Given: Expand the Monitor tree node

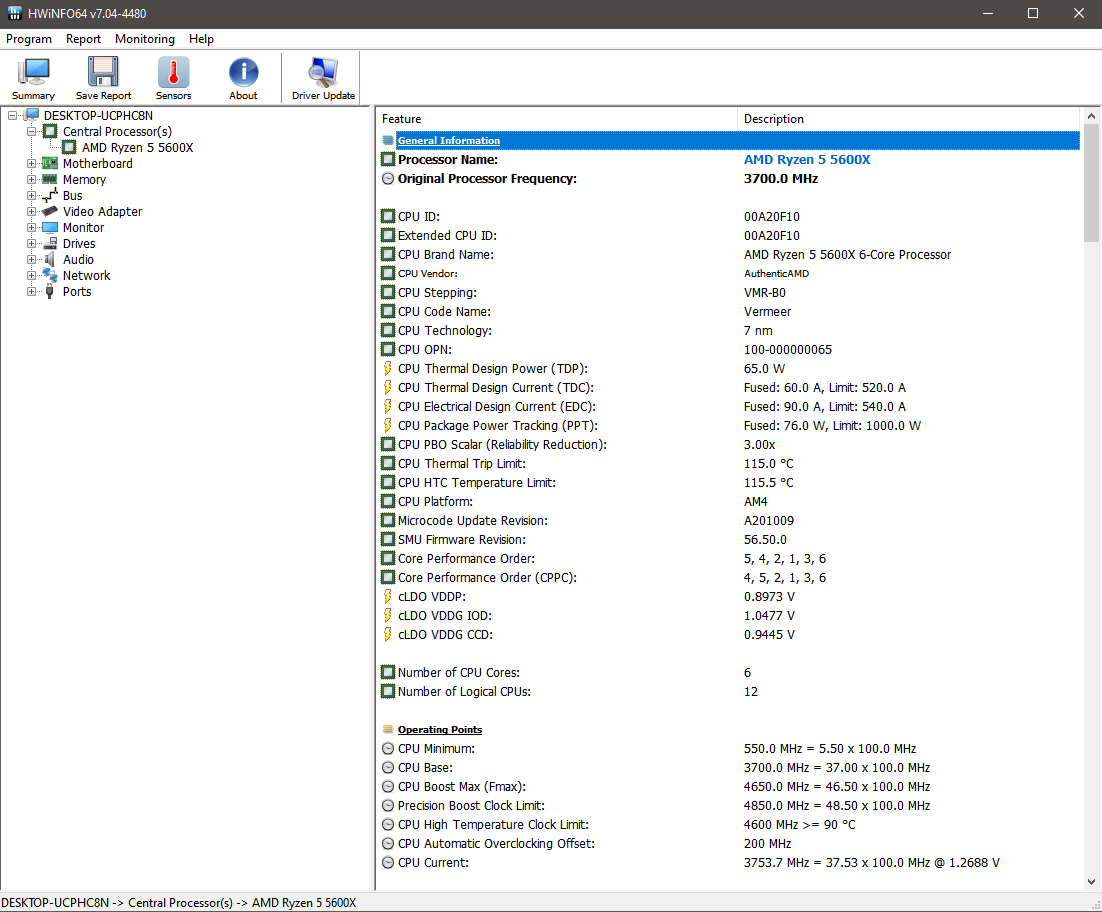Looking at the screenshot, I should (x=31, y=228).
